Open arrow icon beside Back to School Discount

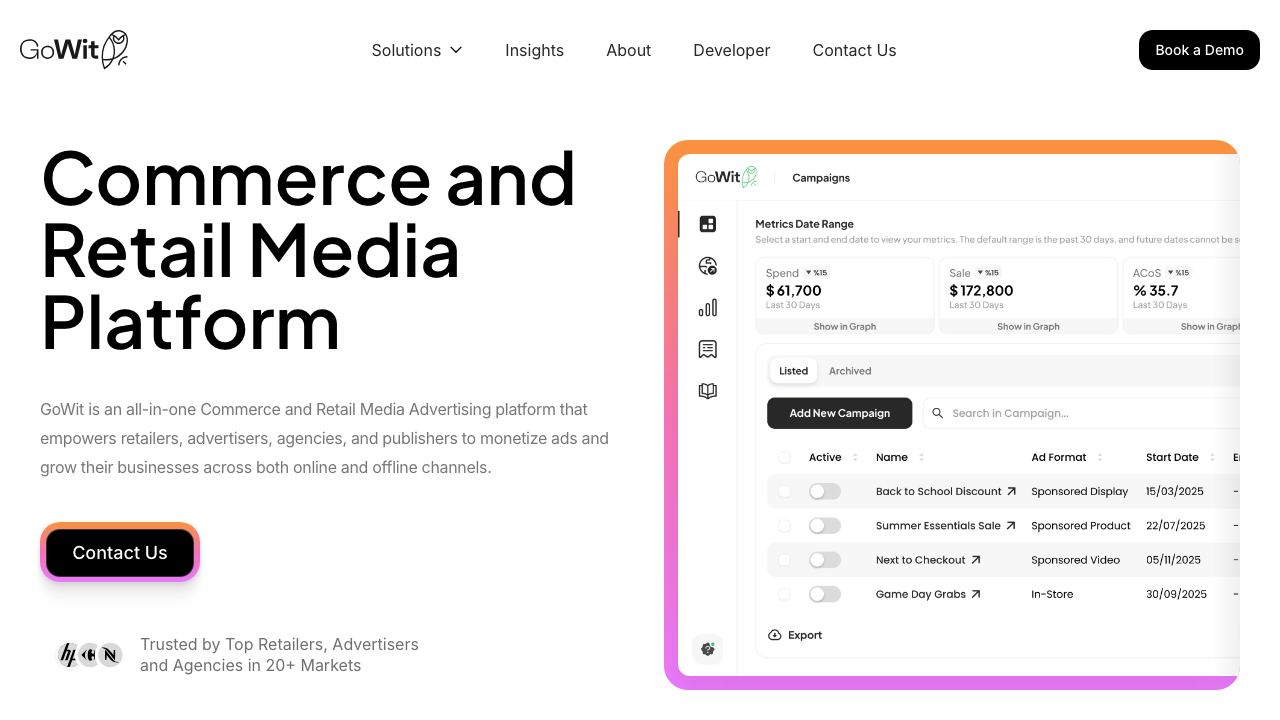(x=1011, y=491)
